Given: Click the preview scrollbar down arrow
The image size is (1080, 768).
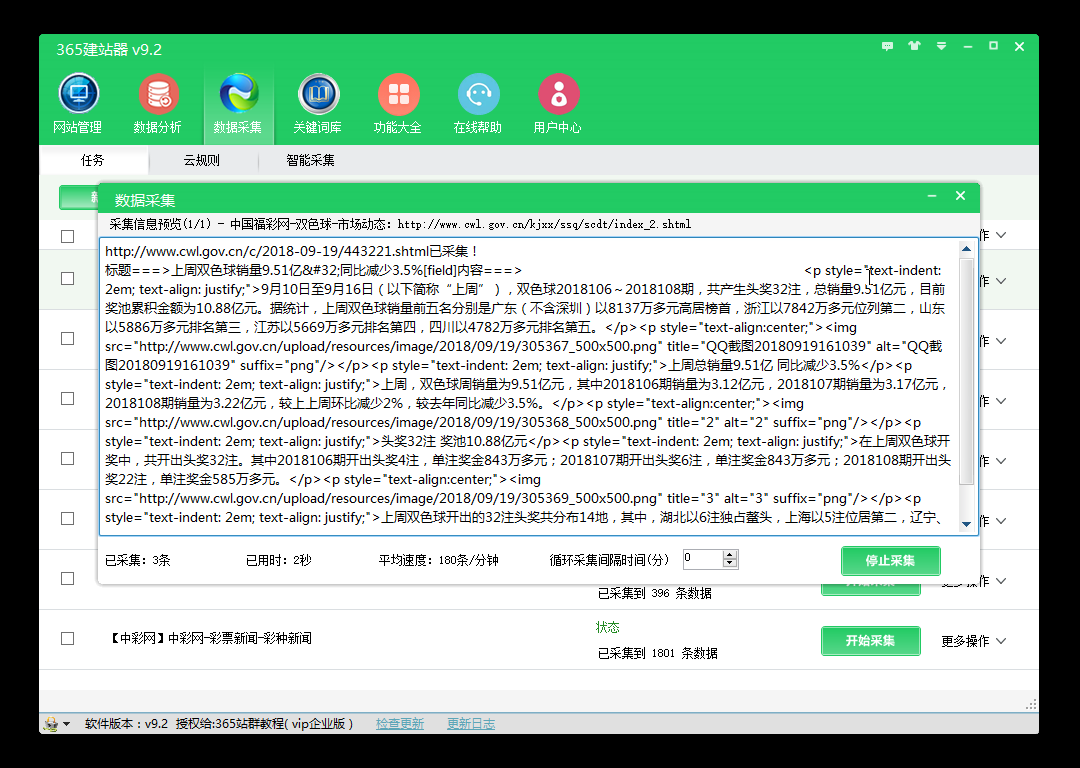Looking at the screenshot, I should (x=966, y=524).
